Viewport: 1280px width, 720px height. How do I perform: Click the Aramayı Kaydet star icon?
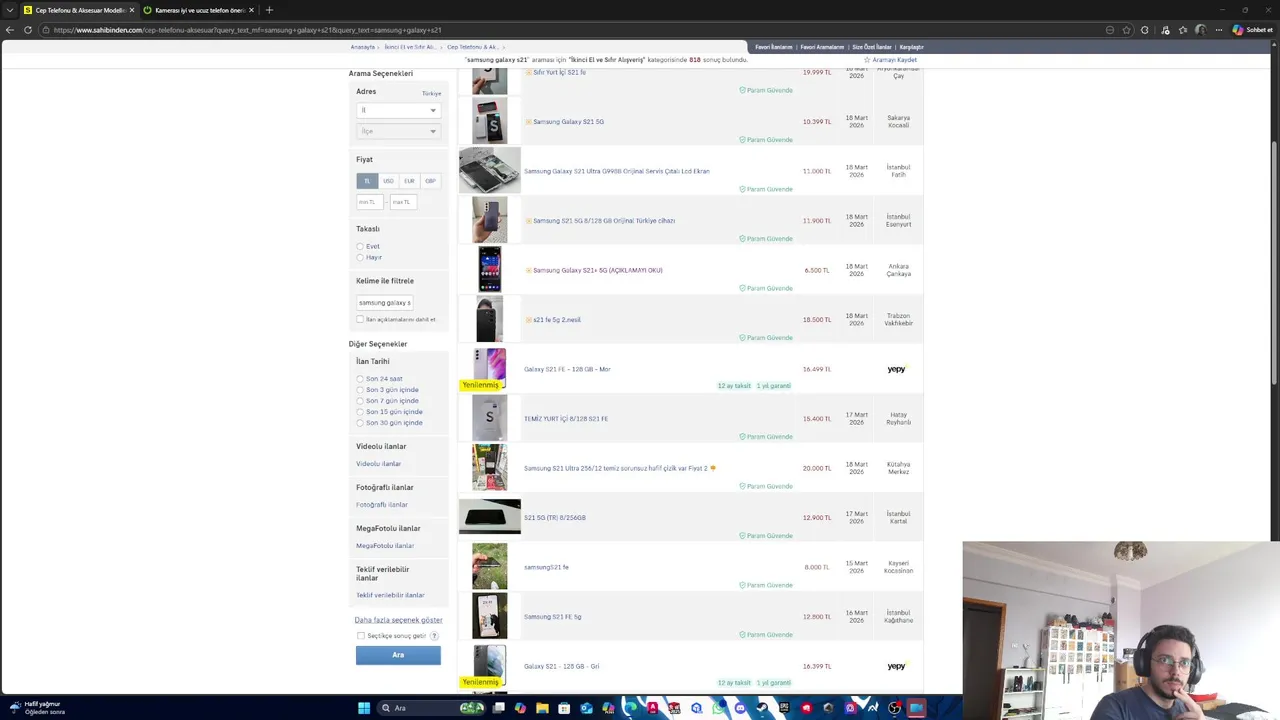click(867, 60)
